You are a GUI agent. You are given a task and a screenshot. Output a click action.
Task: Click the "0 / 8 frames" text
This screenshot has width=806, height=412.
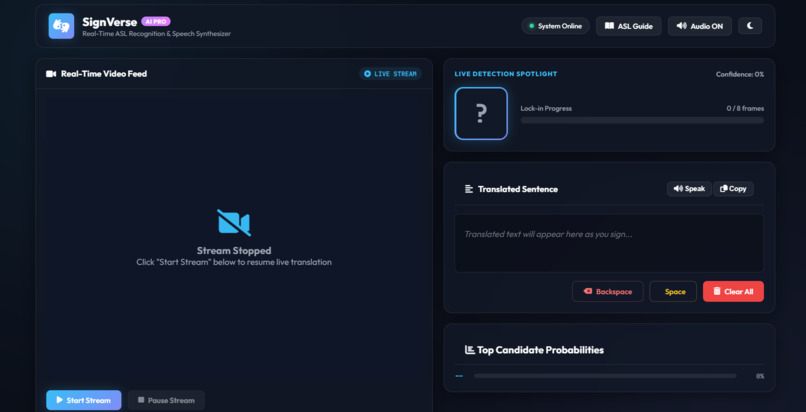tap(745, 108)
